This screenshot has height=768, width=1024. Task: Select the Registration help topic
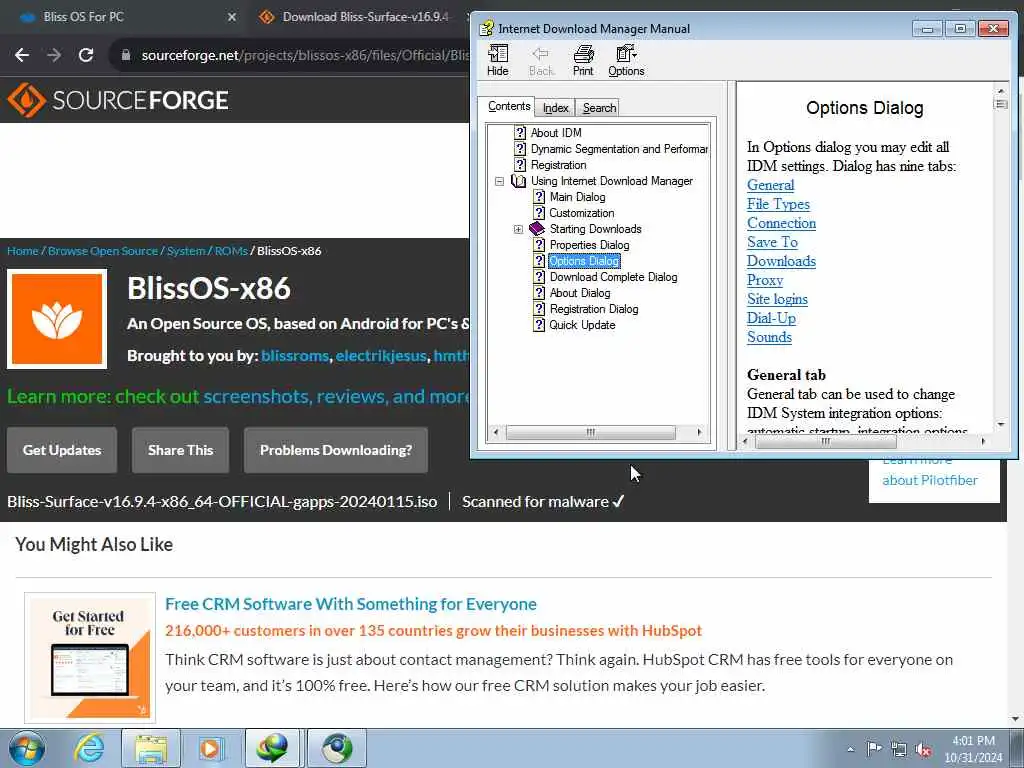coord(558,165)
